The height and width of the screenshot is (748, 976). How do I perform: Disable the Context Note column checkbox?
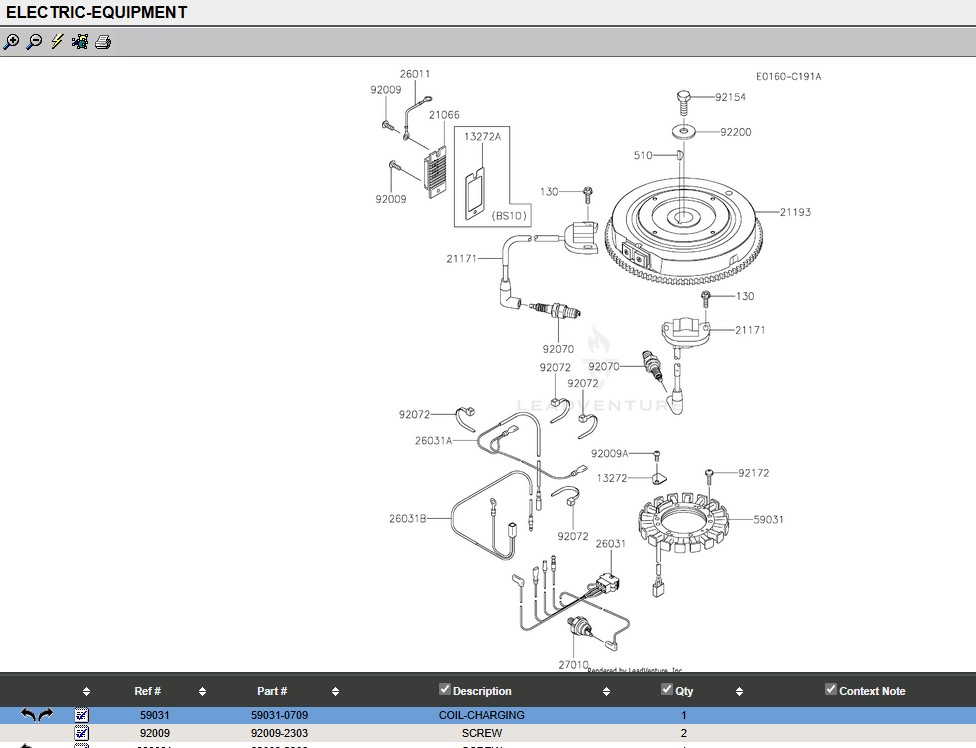click(831, 689)
